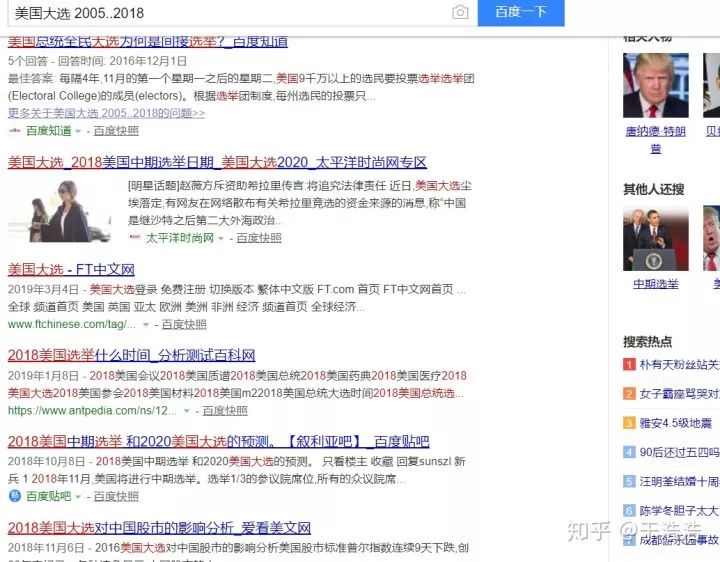Click the 百度贴吧 source label
This screenshot has height=562, width=720.
tap(49, 496)
